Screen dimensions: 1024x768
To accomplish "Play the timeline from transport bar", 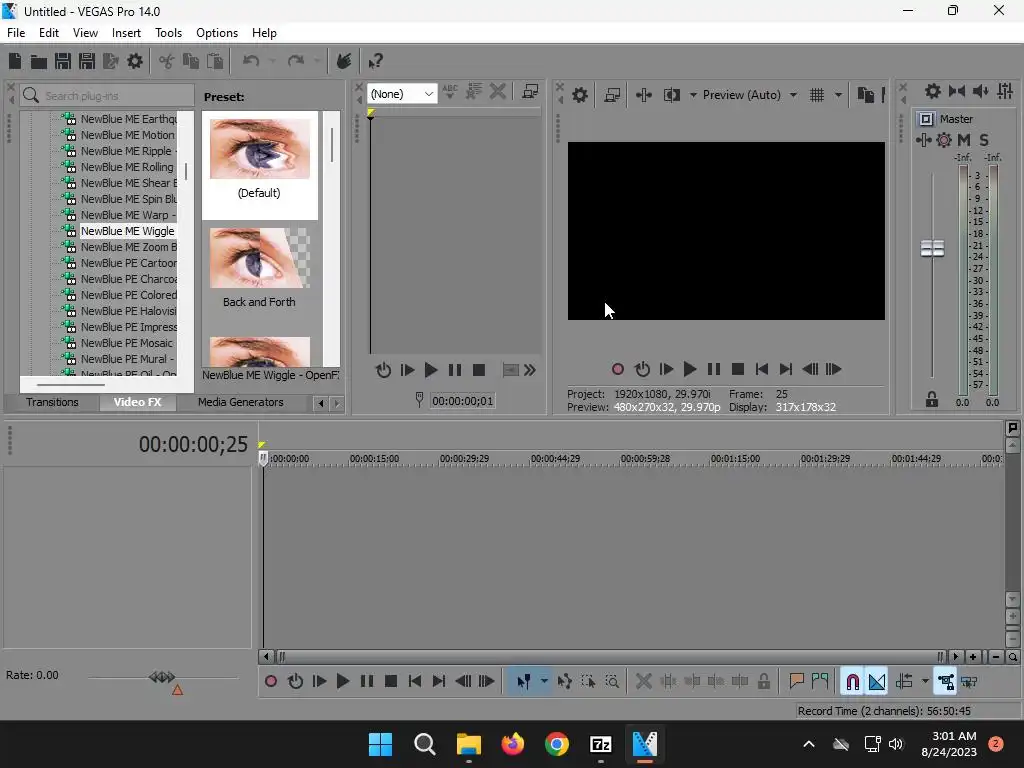I will pyautogui.click(x=342, y=682).
